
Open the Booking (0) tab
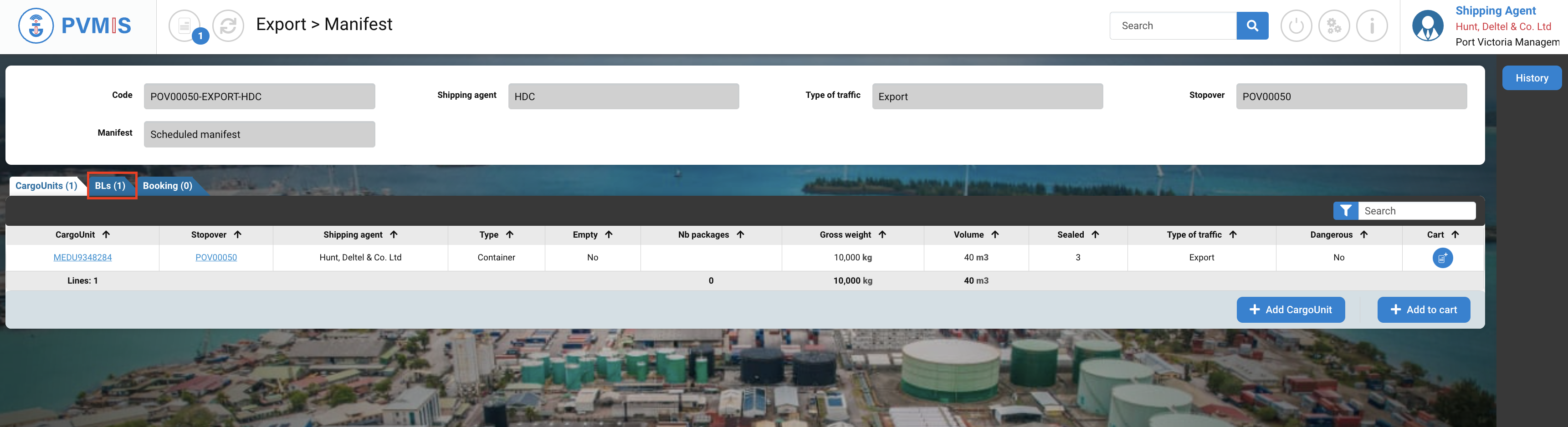click(167, 186)
